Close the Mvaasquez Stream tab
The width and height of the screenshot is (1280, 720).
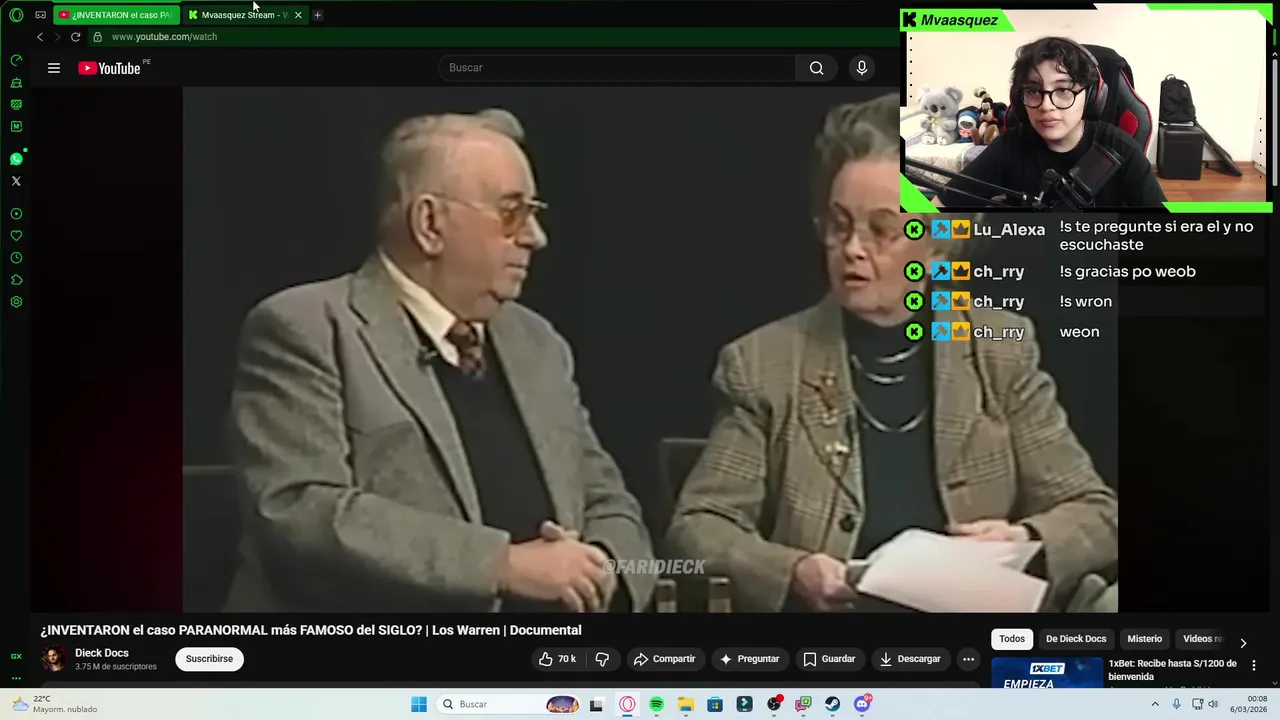298,15
